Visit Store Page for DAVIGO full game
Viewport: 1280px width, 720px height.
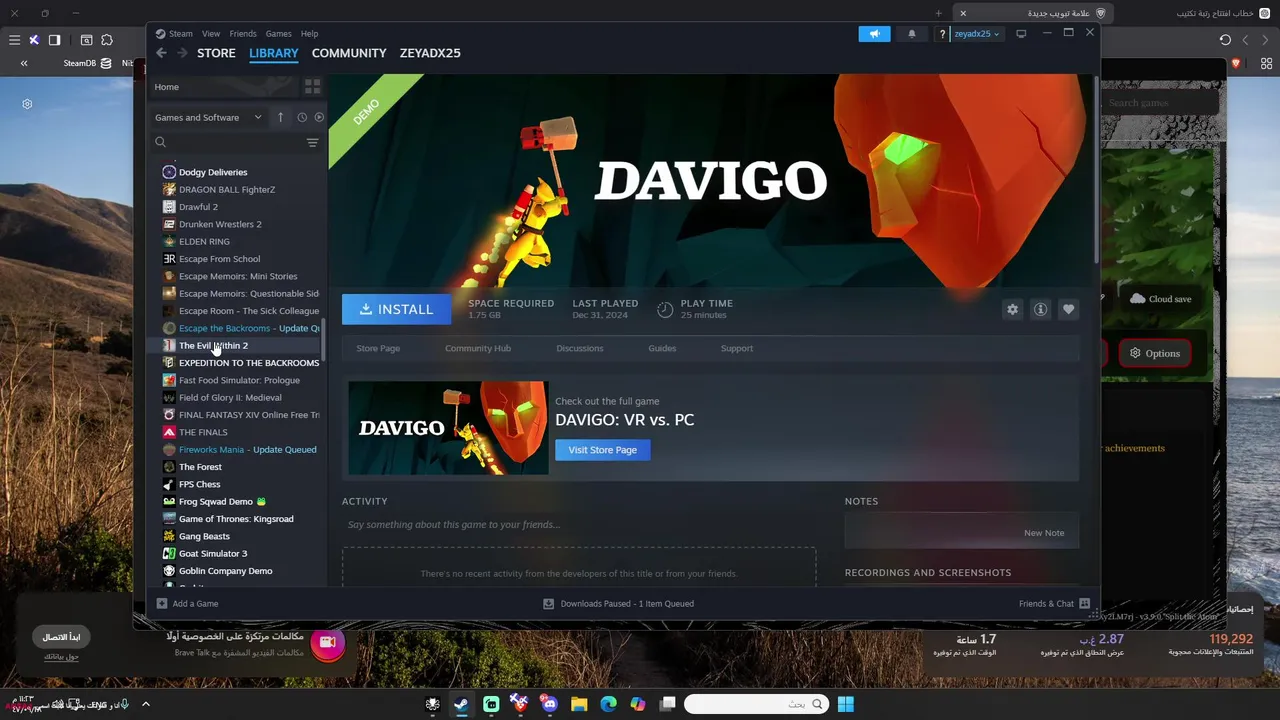click(602, 450)
